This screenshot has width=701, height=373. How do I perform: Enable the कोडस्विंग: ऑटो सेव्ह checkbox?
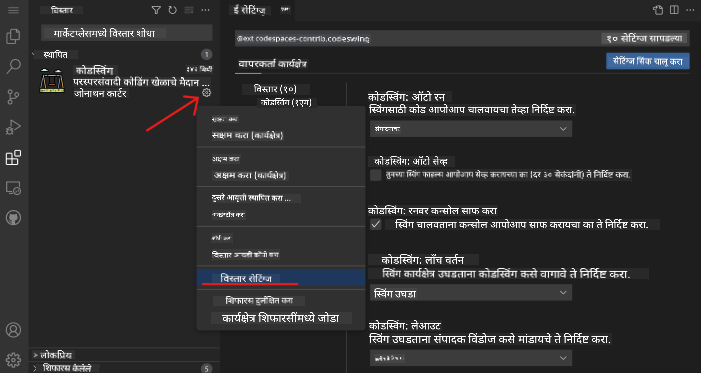[376, 175]
